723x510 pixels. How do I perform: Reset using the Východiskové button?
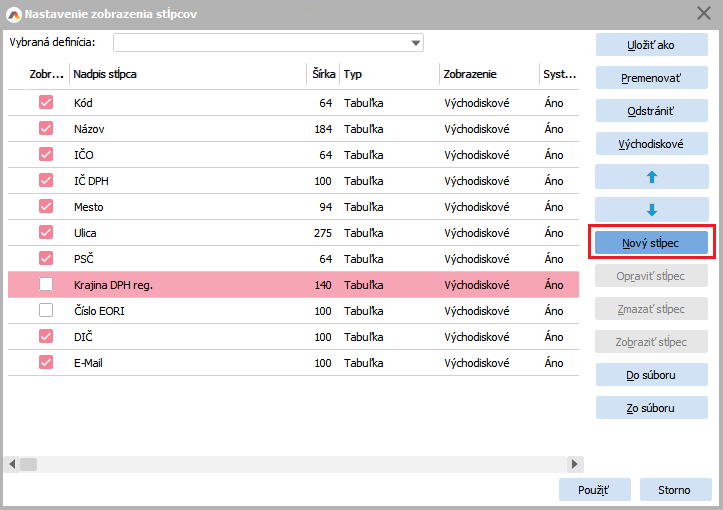tap(651, 144)
